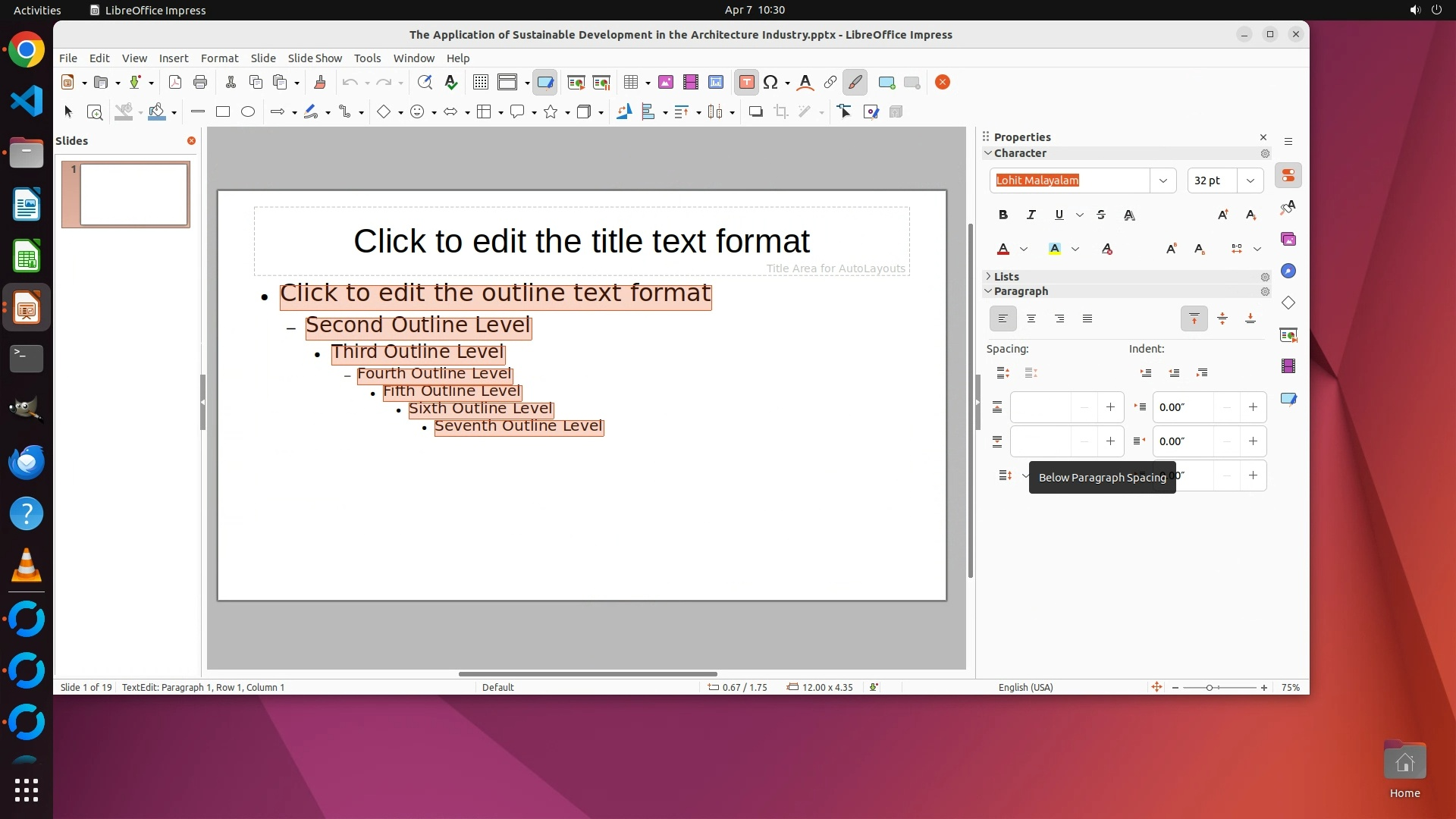Expand the Lists section

point(1006,277)
